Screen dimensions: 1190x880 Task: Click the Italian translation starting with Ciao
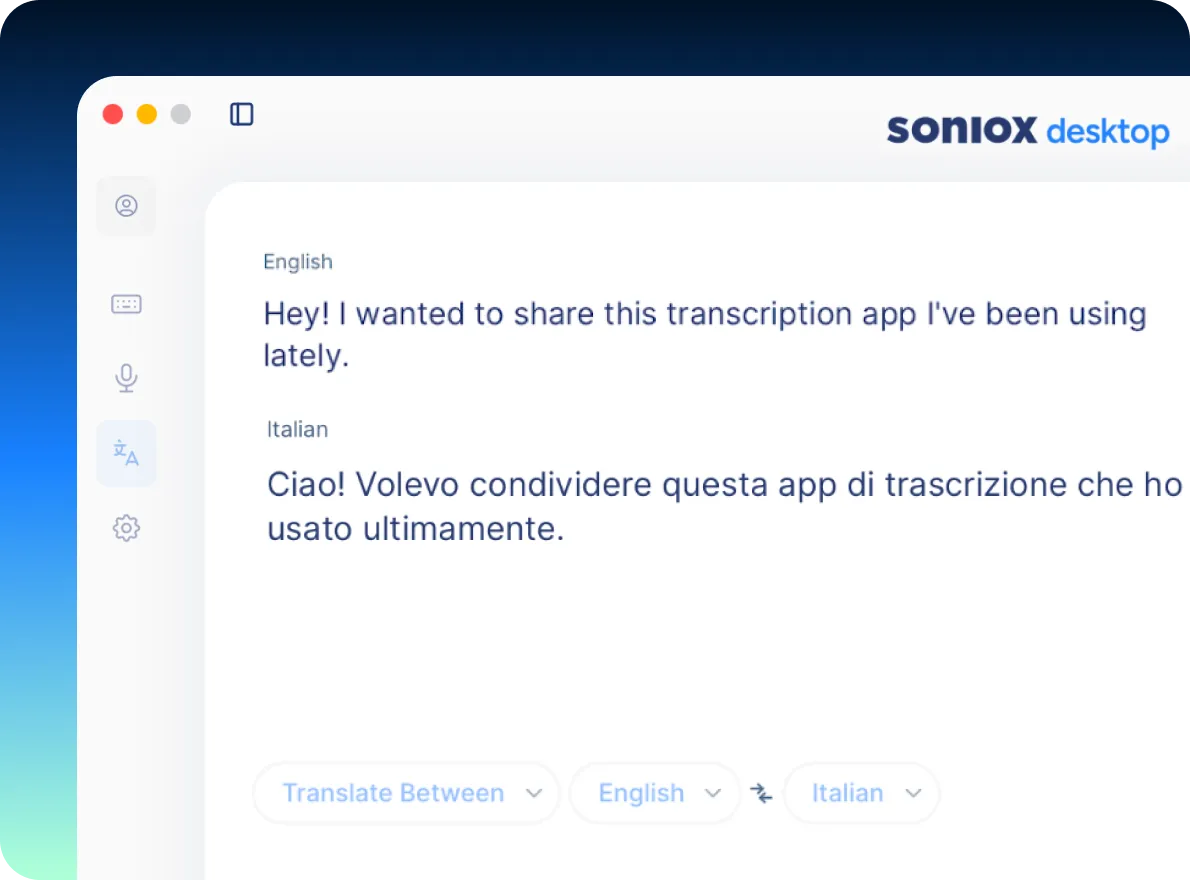point(724,485)
